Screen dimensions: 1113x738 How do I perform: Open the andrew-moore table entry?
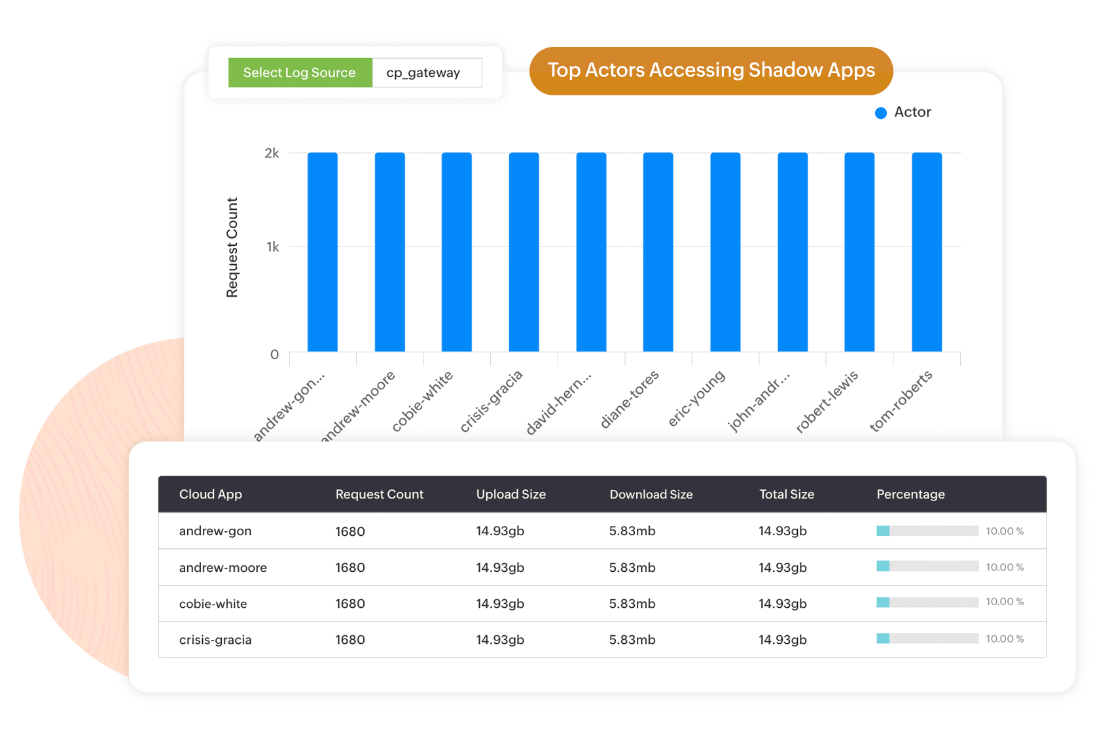pyautogui.click(x=223, y=567)
